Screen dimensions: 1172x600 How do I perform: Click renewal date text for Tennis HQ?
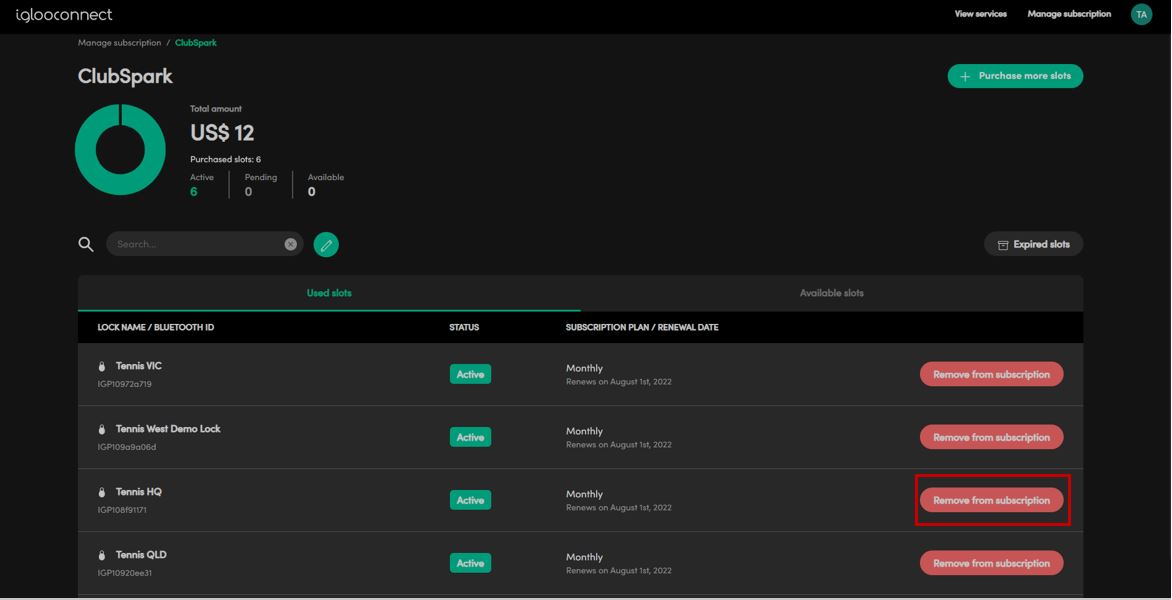tap(618, 507)
